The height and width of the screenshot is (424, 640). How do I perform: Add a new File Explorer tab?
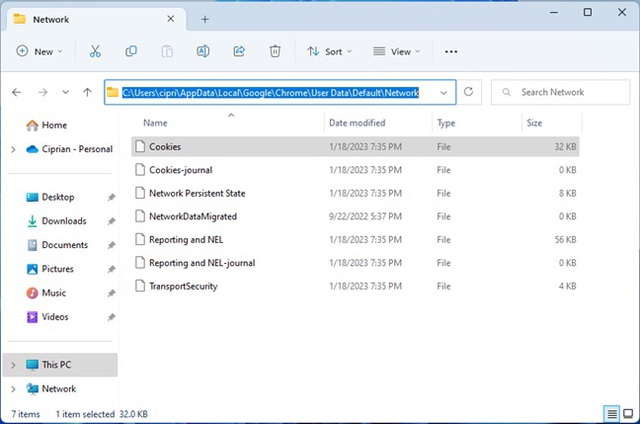click(205, 19)
